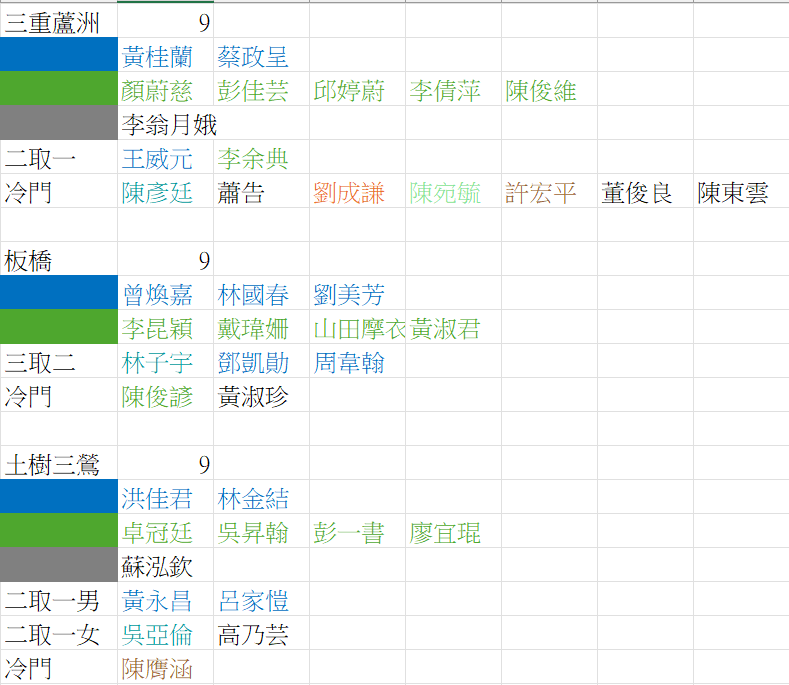789x685 pixels.
Task: Select the cell with 吳亞倫
Action: [166, 633]
